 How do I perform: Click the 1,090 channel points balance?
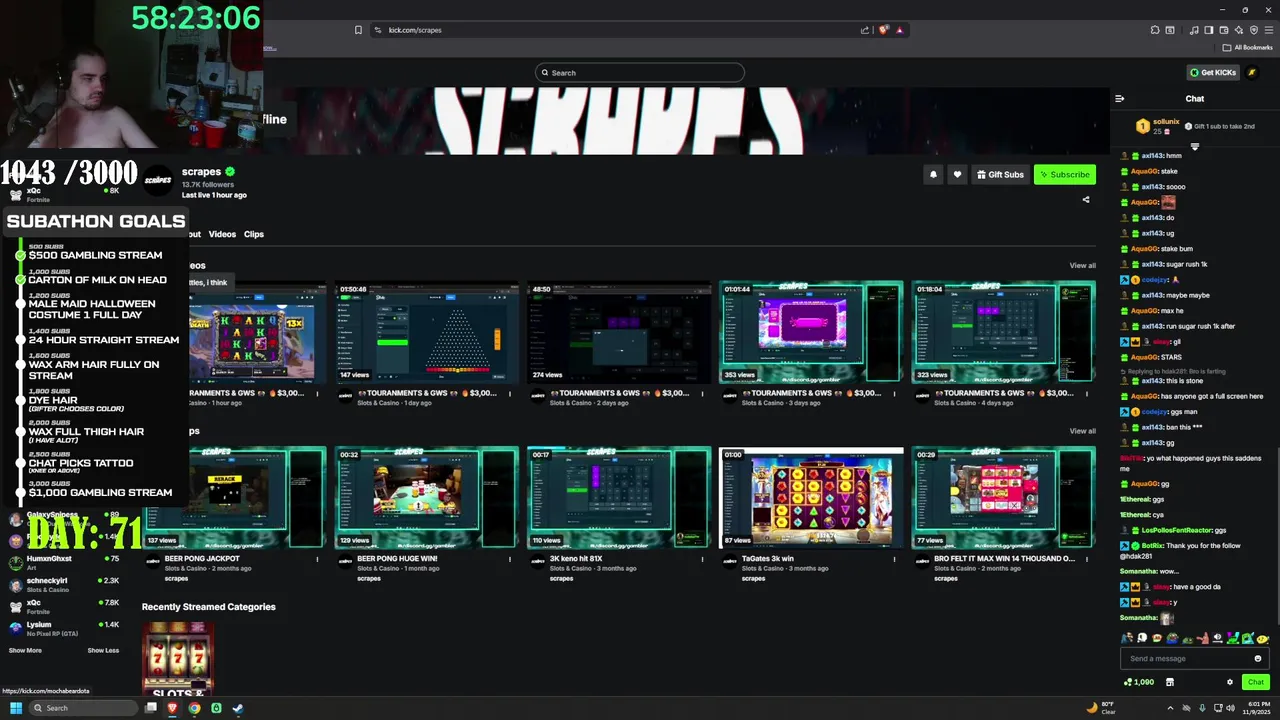tap(1139, 682)
